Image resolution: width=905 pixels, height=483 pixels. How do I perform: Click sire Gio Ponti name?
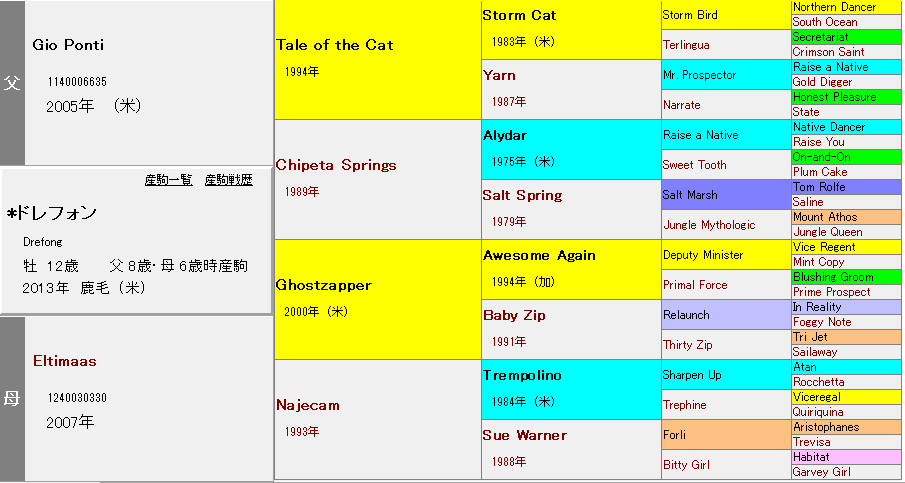tap(68, 45)
